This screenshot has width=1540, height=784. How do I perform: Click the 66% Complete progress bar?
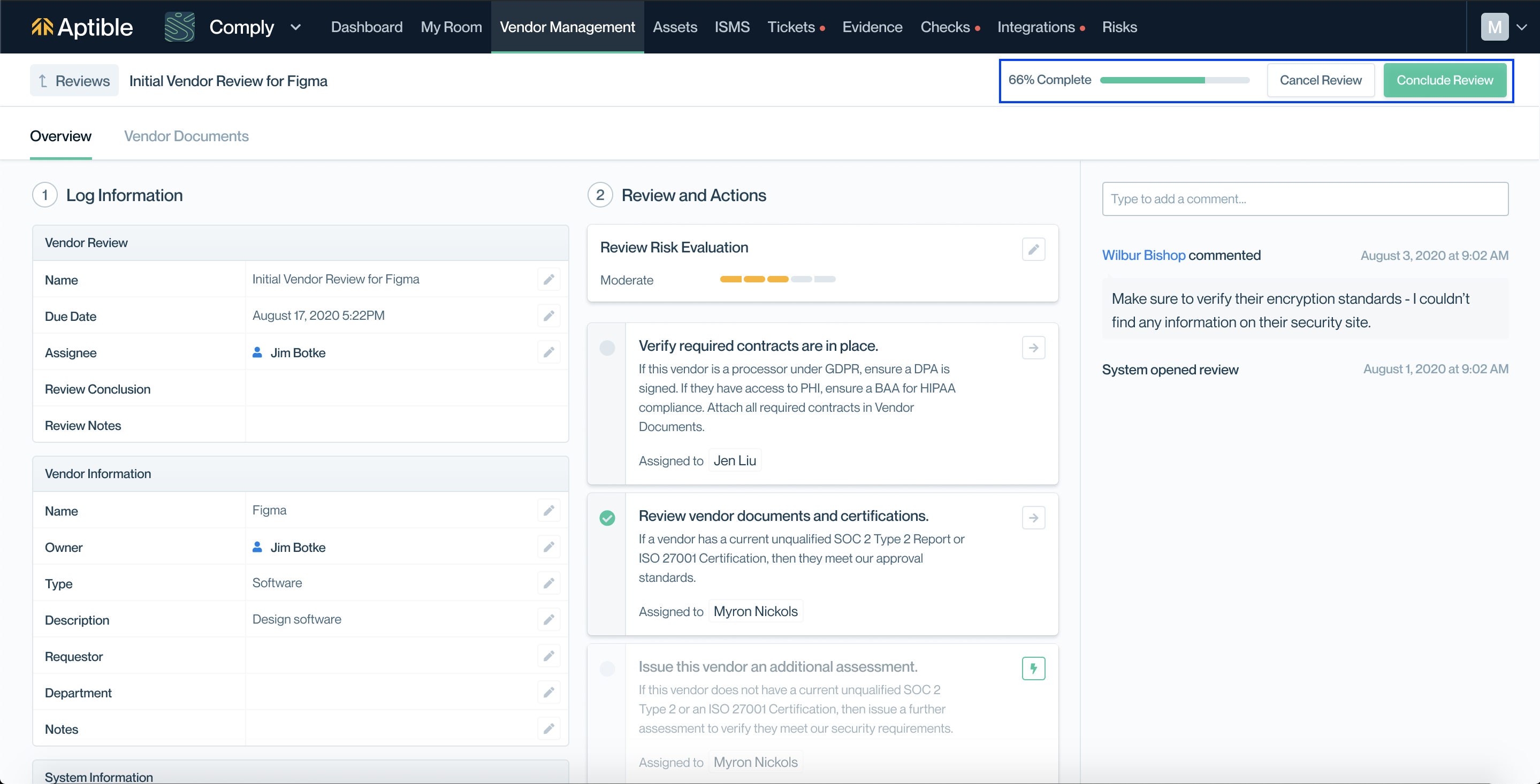1174,80
